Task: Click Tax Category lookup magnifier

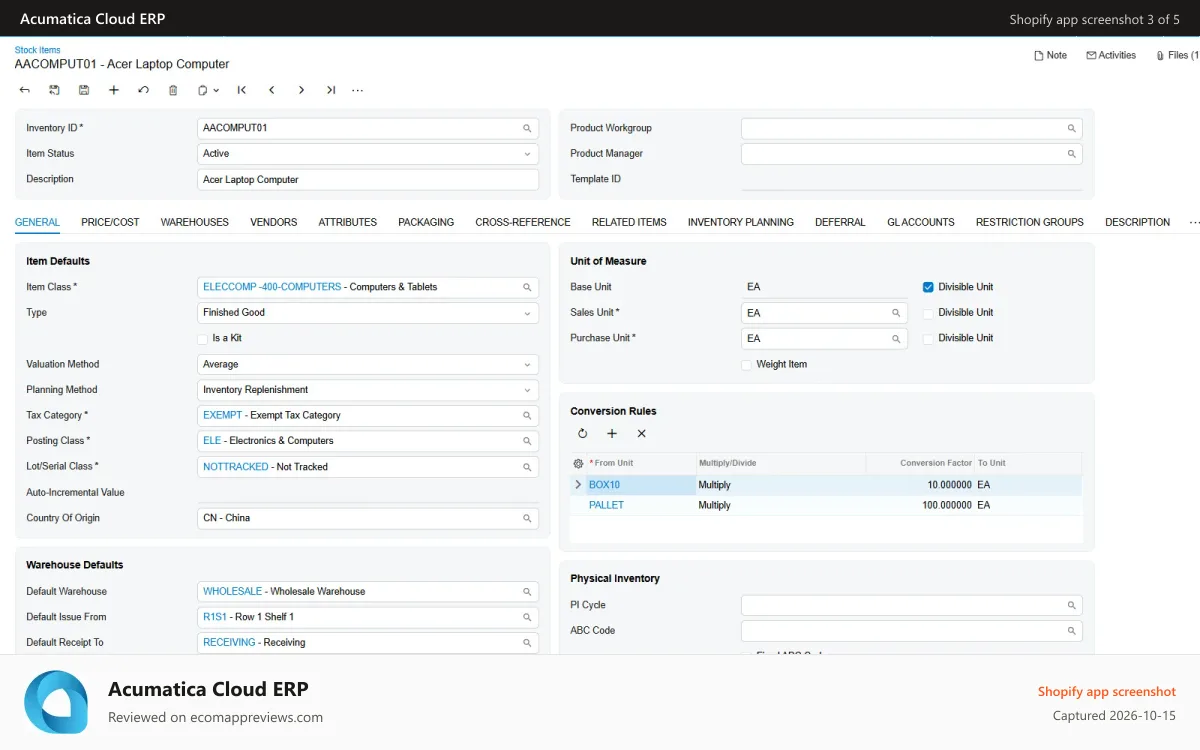Action: pos(527,415)
